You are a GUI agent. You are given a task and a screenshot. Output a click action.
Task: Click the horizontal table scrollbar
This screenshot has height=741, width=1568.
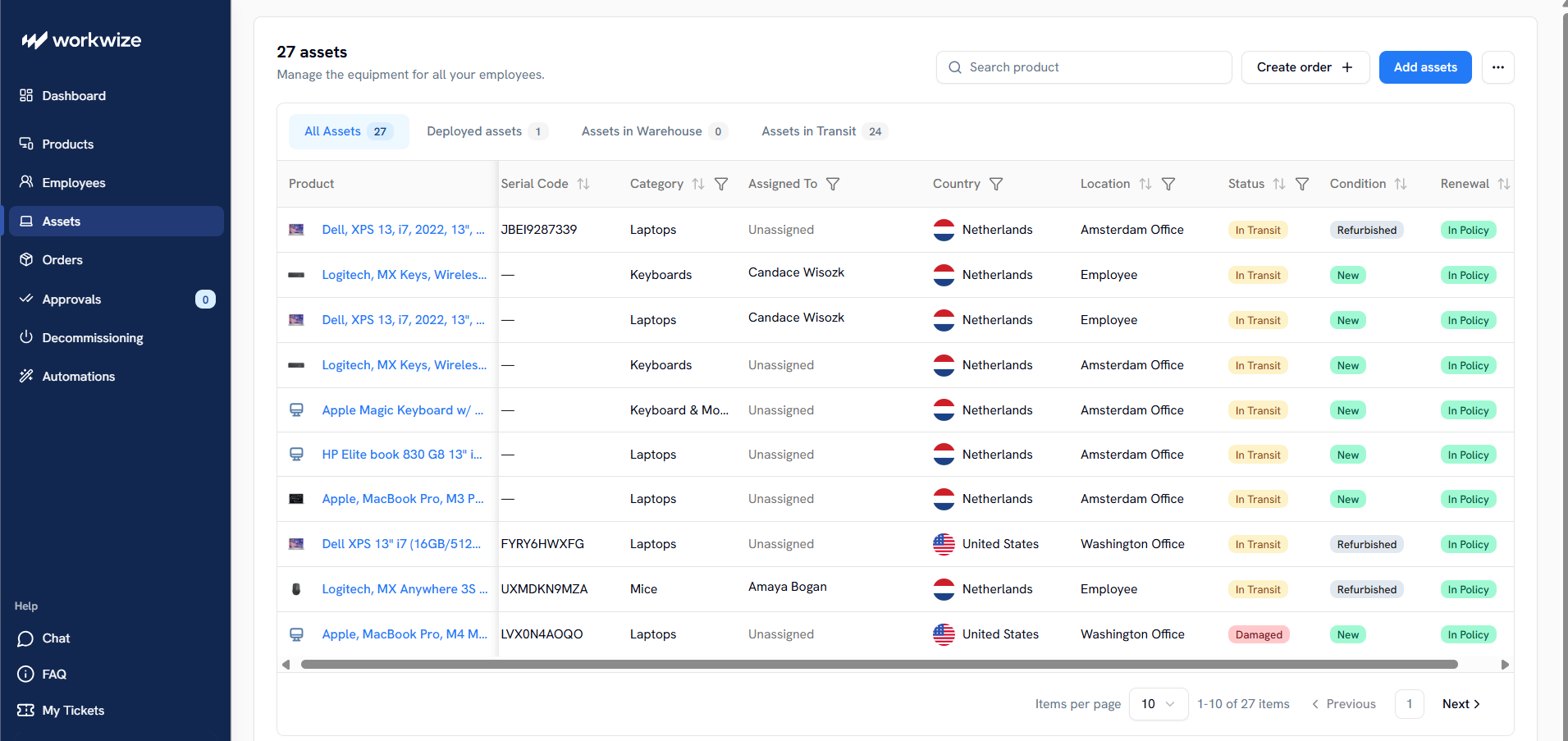click(879, 665)
